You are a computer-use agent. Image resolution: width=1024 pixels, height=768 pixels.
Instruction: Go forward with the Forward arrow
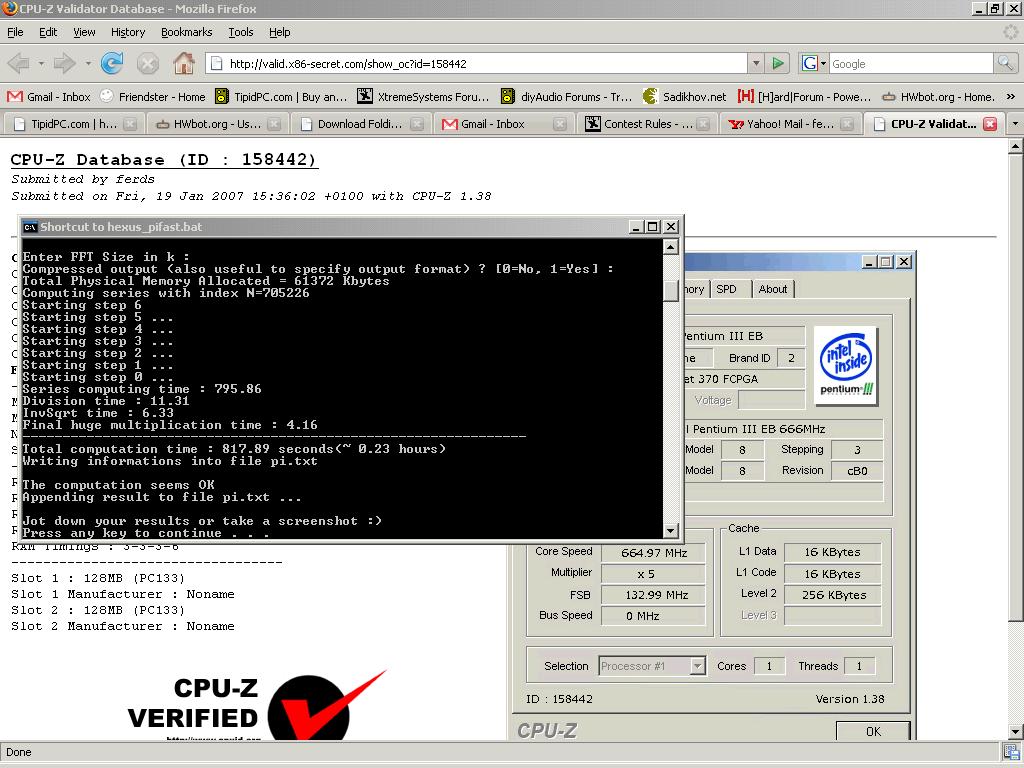click(x=64, y=63)
